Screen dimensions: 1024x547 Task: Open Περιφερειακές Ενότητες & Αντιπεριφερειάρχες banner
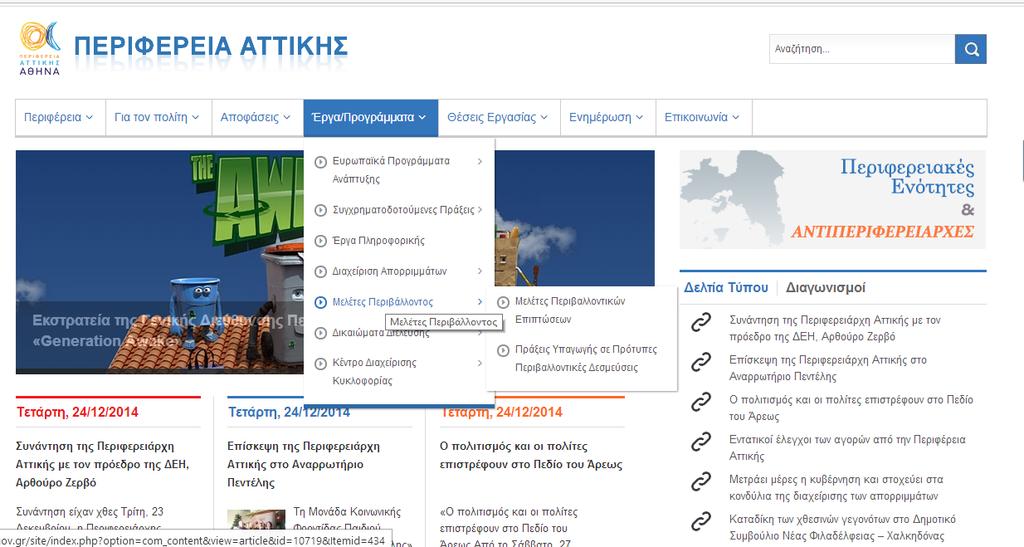833,199
